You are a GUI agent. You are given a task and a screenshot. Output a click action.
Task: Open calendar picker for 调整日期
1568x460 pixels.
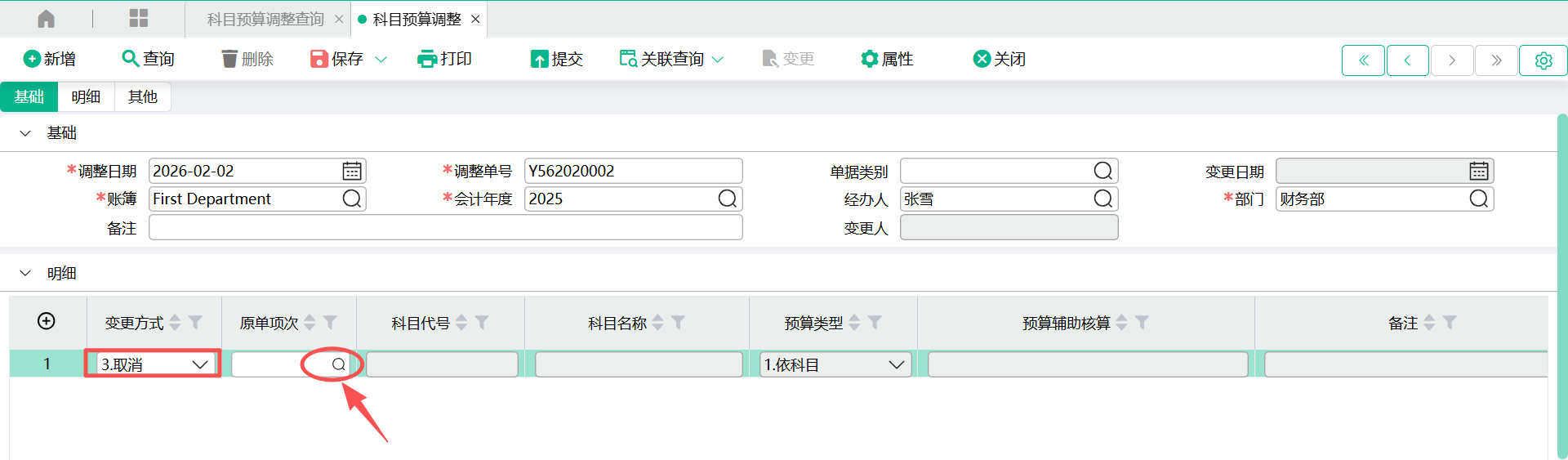352,171
